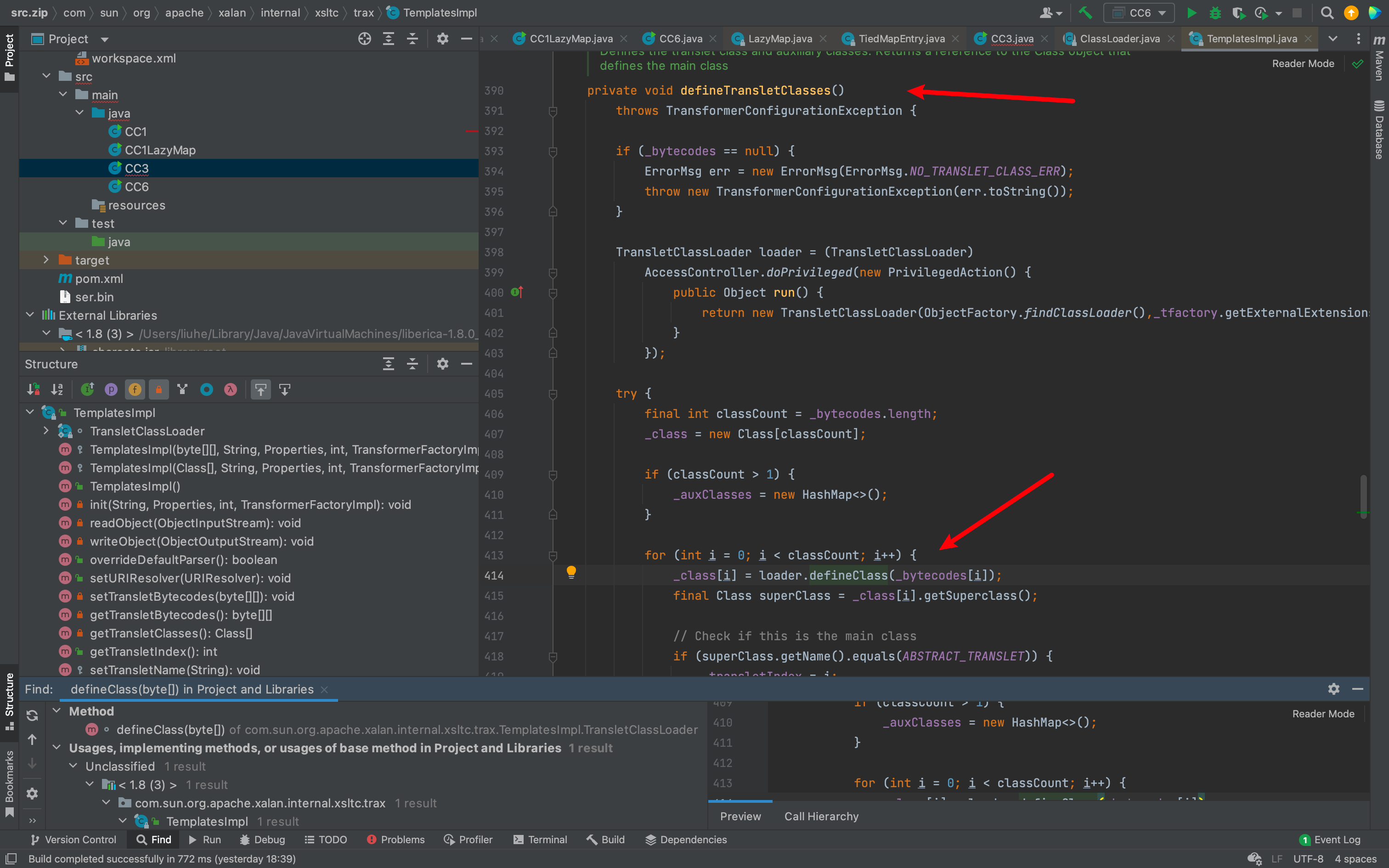
Task: Close the TiedMapEntry.java tab
Action: point(955,39)
